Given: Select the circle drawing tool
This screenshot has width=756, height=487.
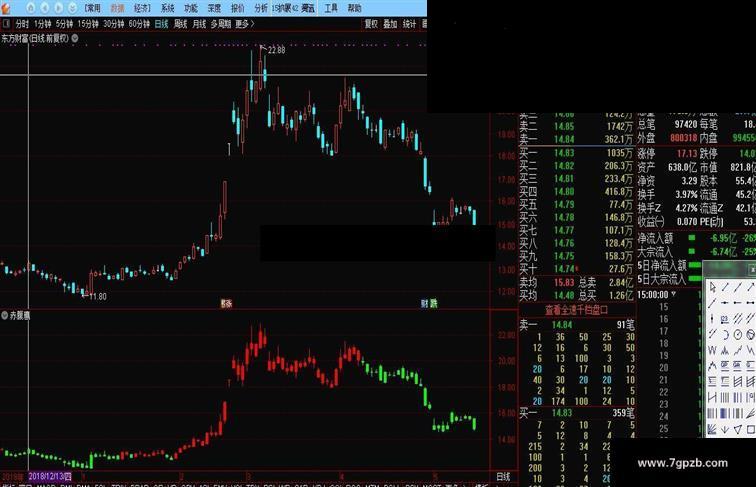Looking at the screenshot, I should pyautogui.click(x=738, y=334).
